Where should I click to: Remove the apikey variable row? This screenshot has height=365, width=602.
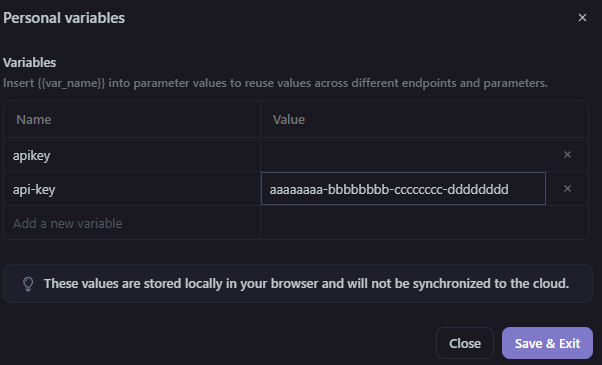(567, 155)
